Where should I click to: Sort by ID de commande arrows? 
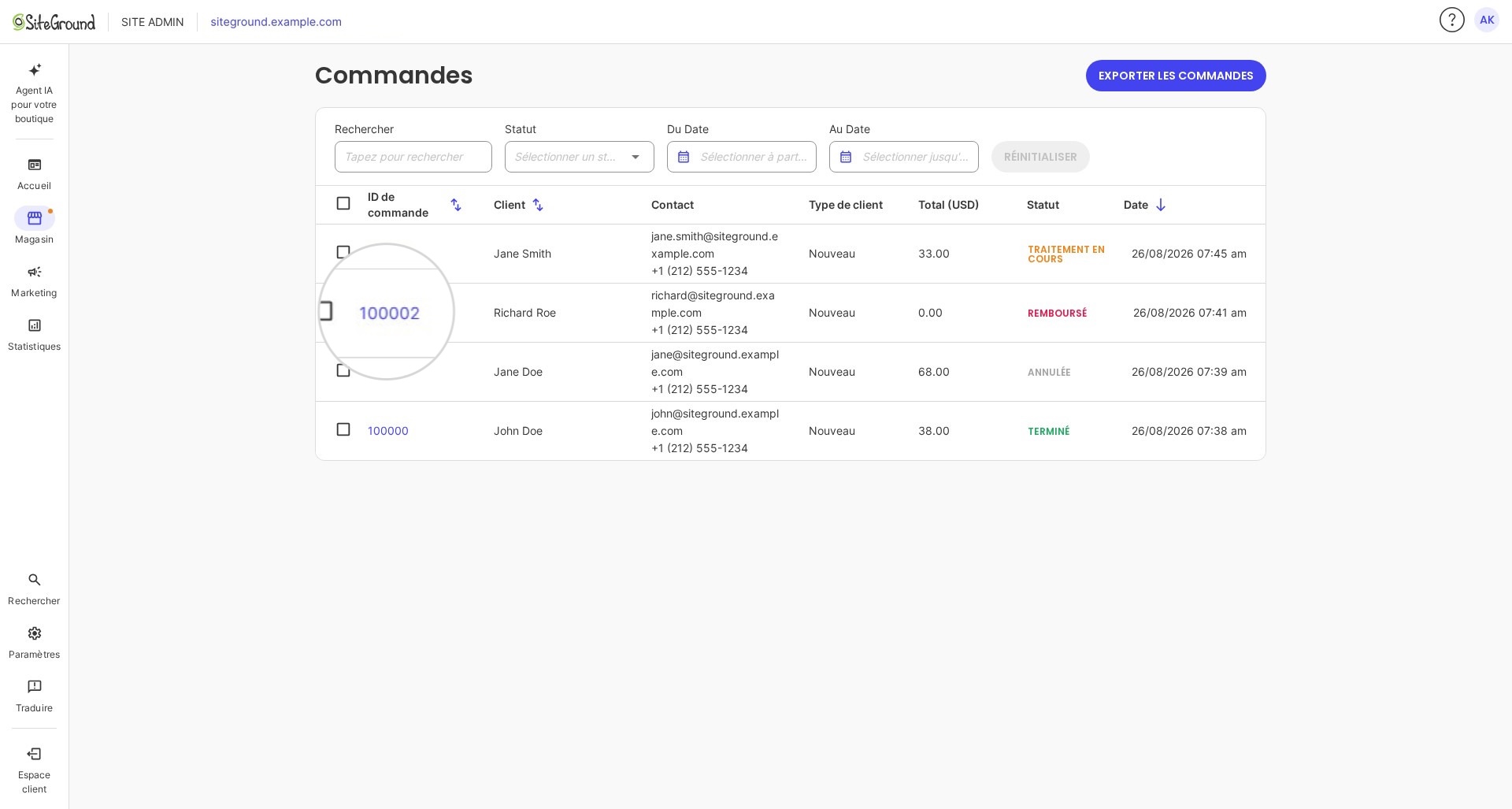coord(456,205)
